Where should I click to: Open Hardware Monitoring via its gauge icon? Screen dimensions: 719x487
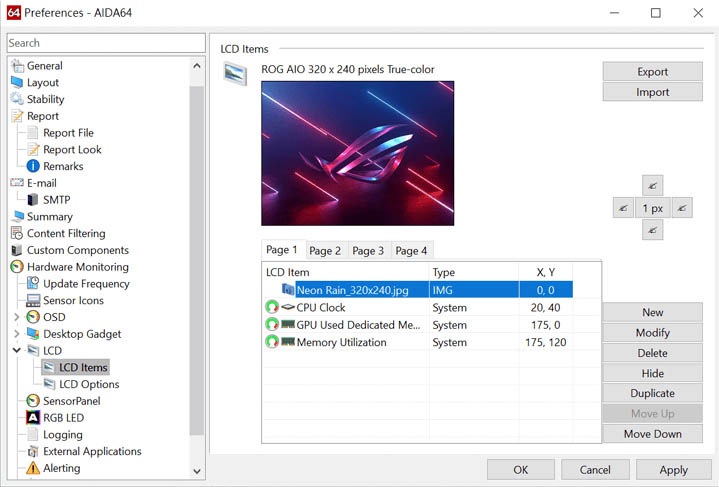pos(17,267)
